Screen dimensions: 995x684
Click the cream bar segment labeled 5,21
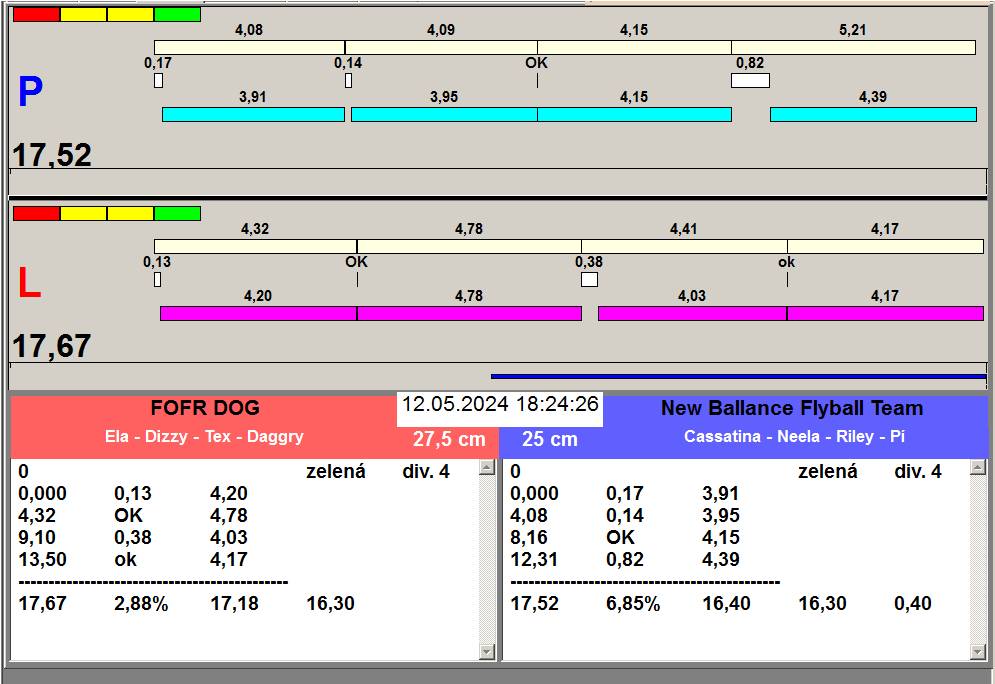point(853,48)
